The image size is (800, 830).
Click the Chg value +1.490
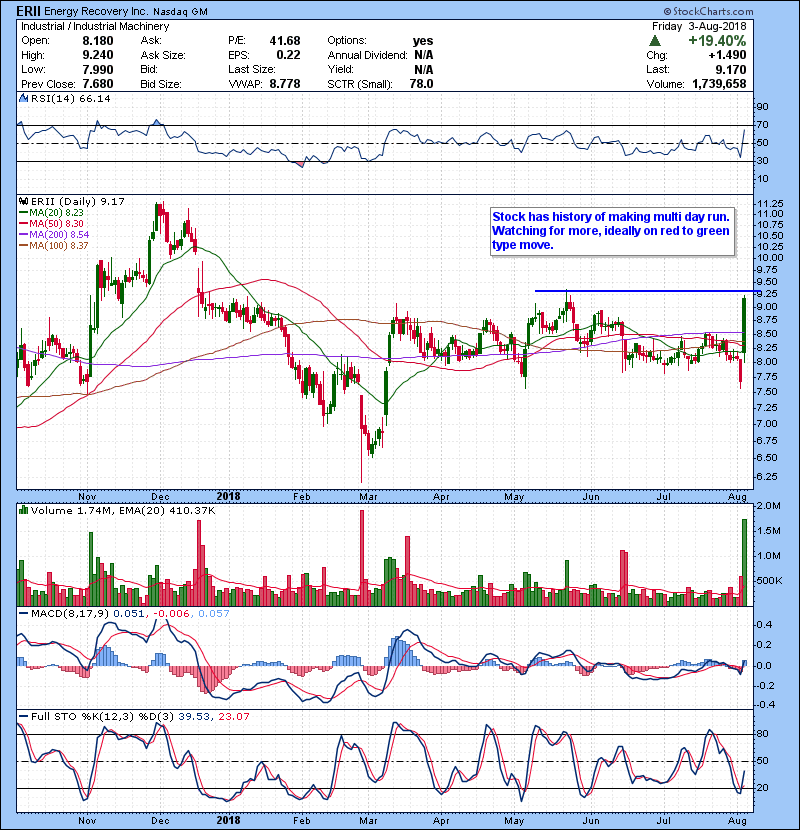tap(727, 55)
